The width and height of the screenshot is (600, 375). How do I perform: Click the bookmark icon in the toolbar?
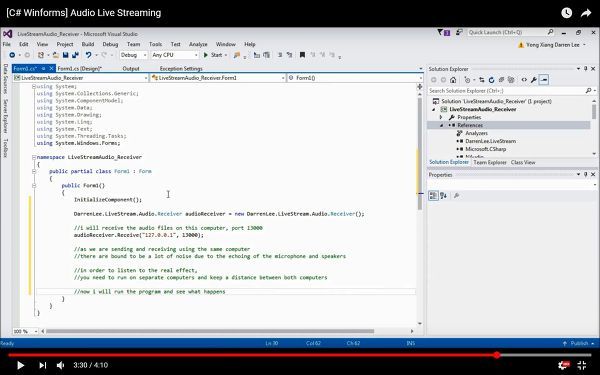(x=302, y=55)
